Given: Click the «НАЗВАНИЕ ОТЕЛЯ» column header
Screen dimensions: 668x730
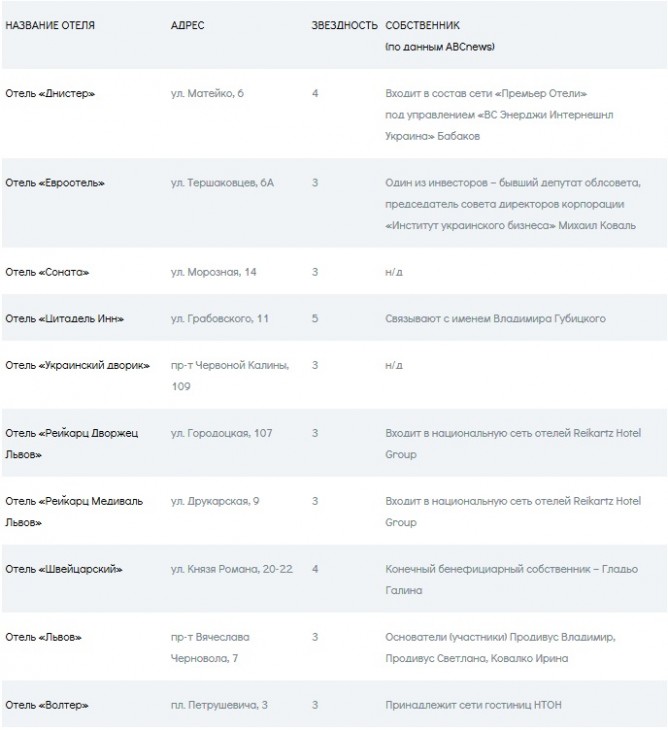Looking at the screenshot, I should click(51, 25).
